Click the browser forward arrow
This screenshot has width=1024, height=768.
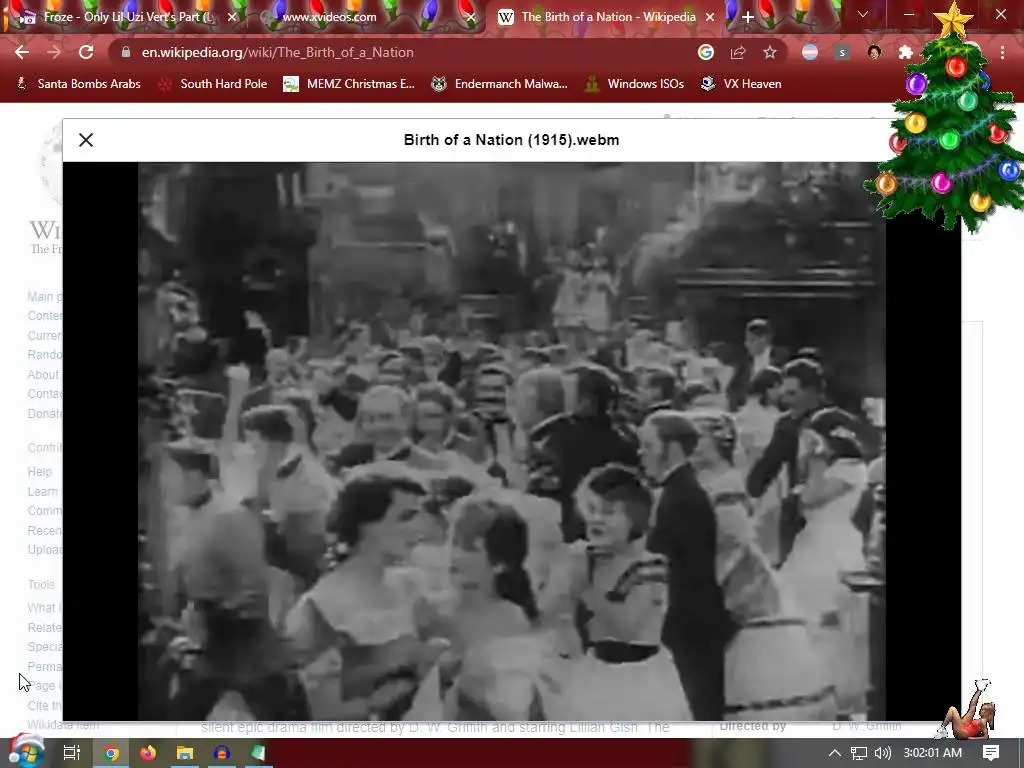pyautogui.click(x=54, y=52)
